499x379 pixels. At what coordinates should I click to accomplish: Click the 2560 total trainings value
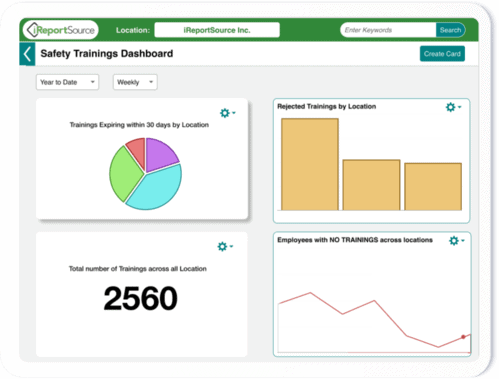click(140, 298)
